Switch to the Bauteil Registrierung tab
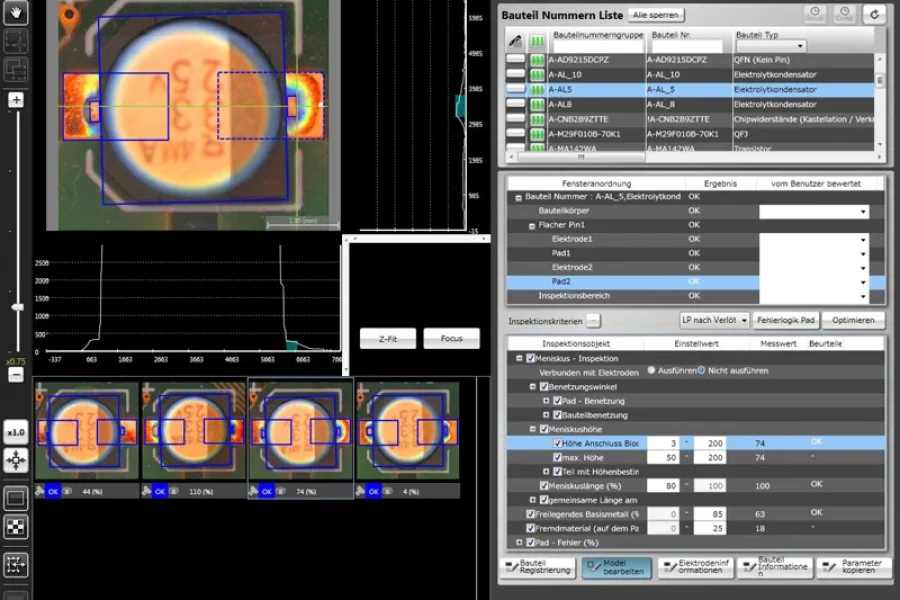Viewport: 900px width, 600px height. click(538, 568)
